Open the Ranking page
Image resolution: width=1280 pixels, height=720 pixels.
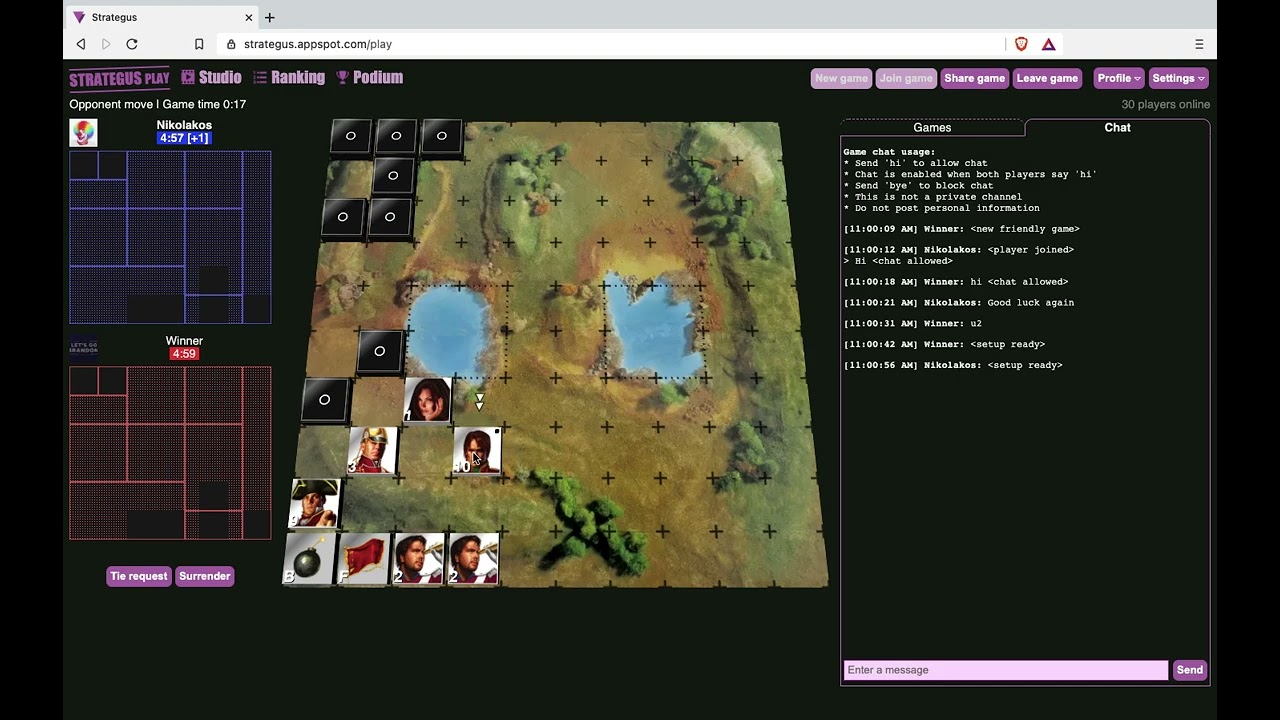289,78
